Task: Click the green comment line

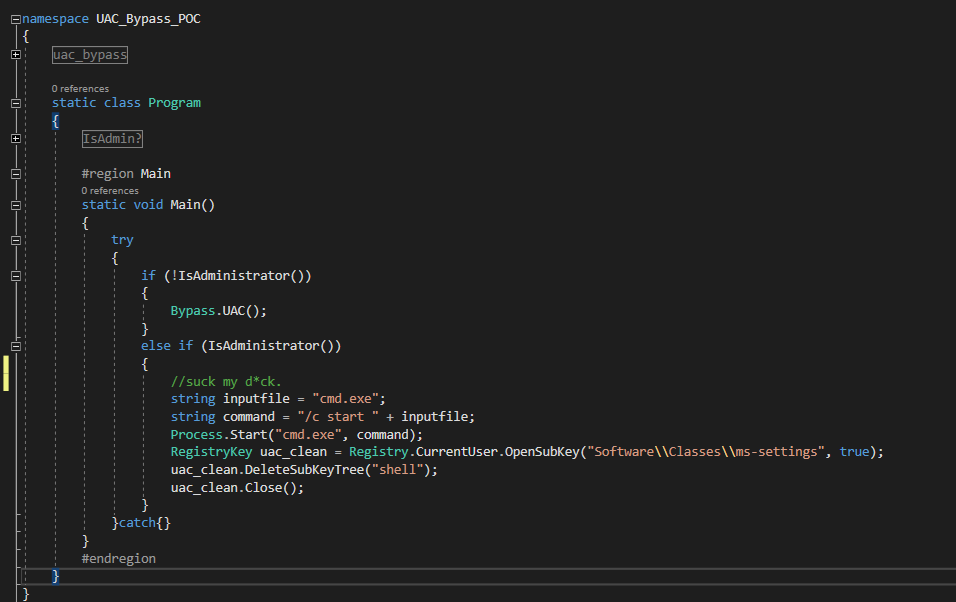Action: pos(226,382)
